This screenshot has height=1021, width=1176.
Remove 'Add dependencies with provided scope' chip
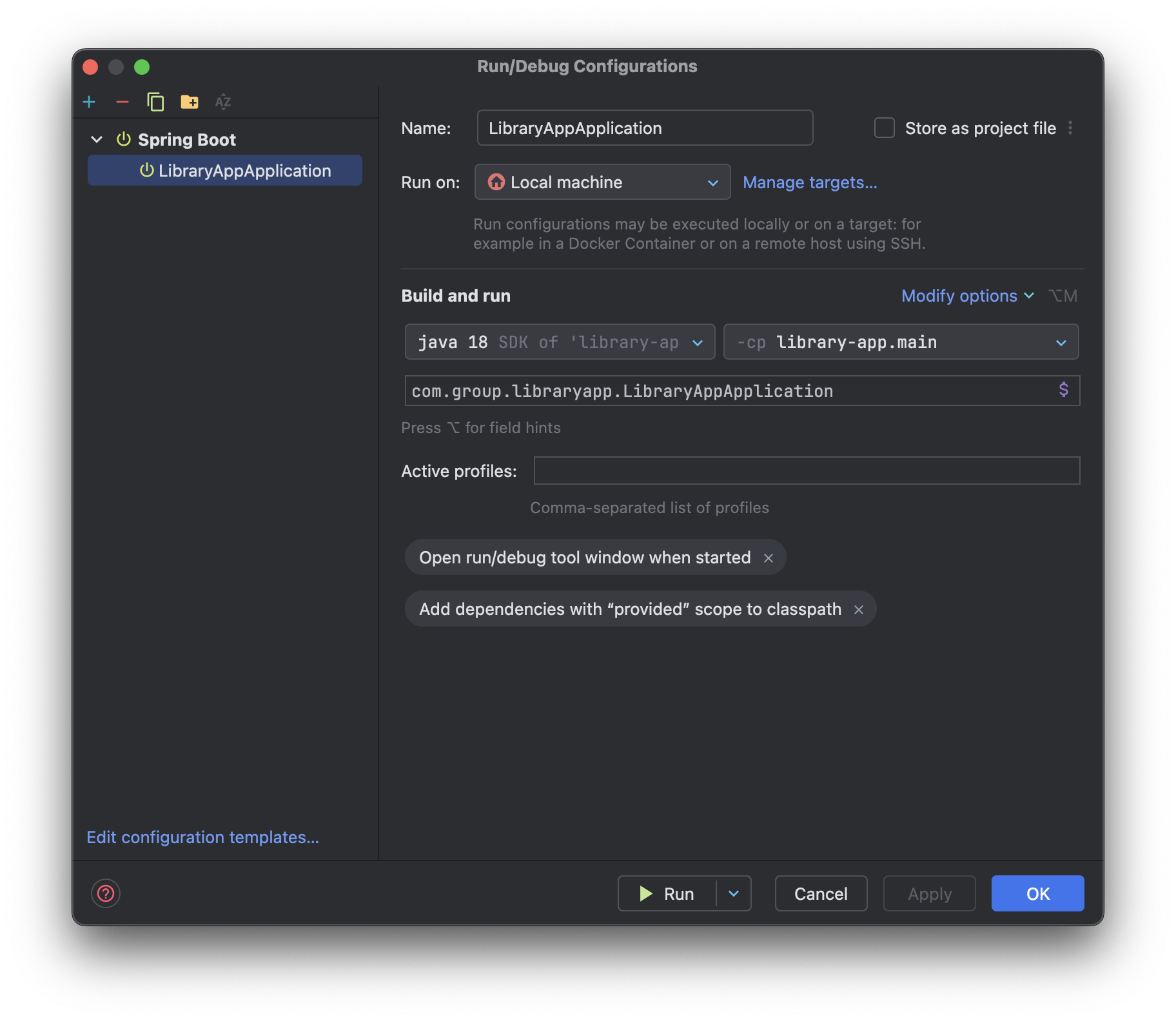pos(859,610)
